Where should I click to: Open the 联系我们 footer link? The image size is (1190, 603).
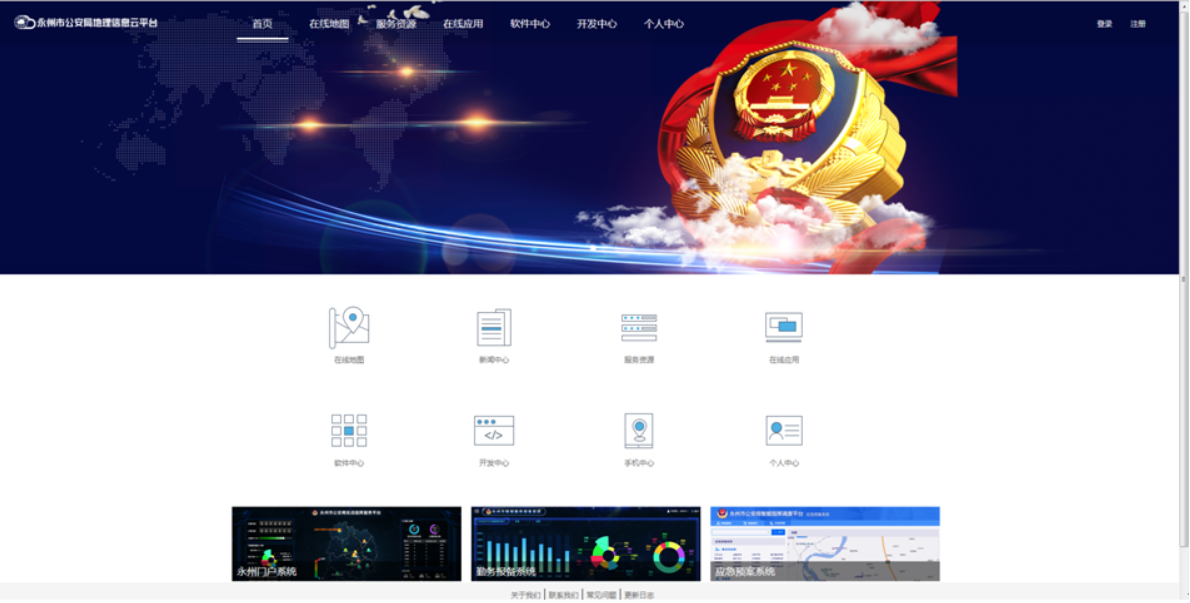(563, 595)
